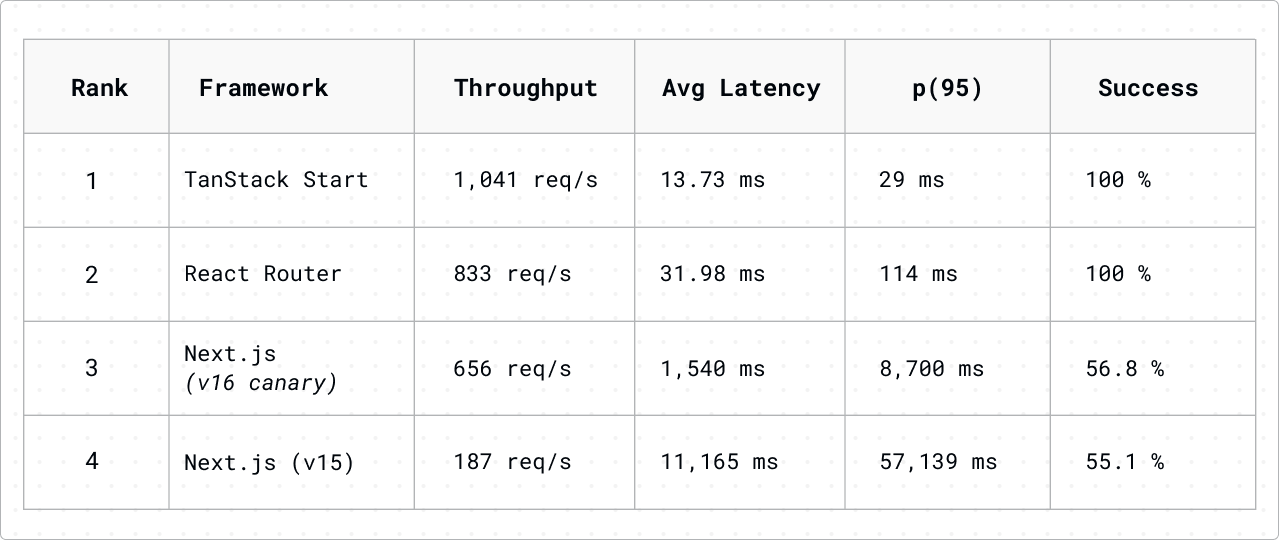Click the 1,041 req/s throughput value
The width and height of the screenshot is (1279, 540).
(525, 180)
